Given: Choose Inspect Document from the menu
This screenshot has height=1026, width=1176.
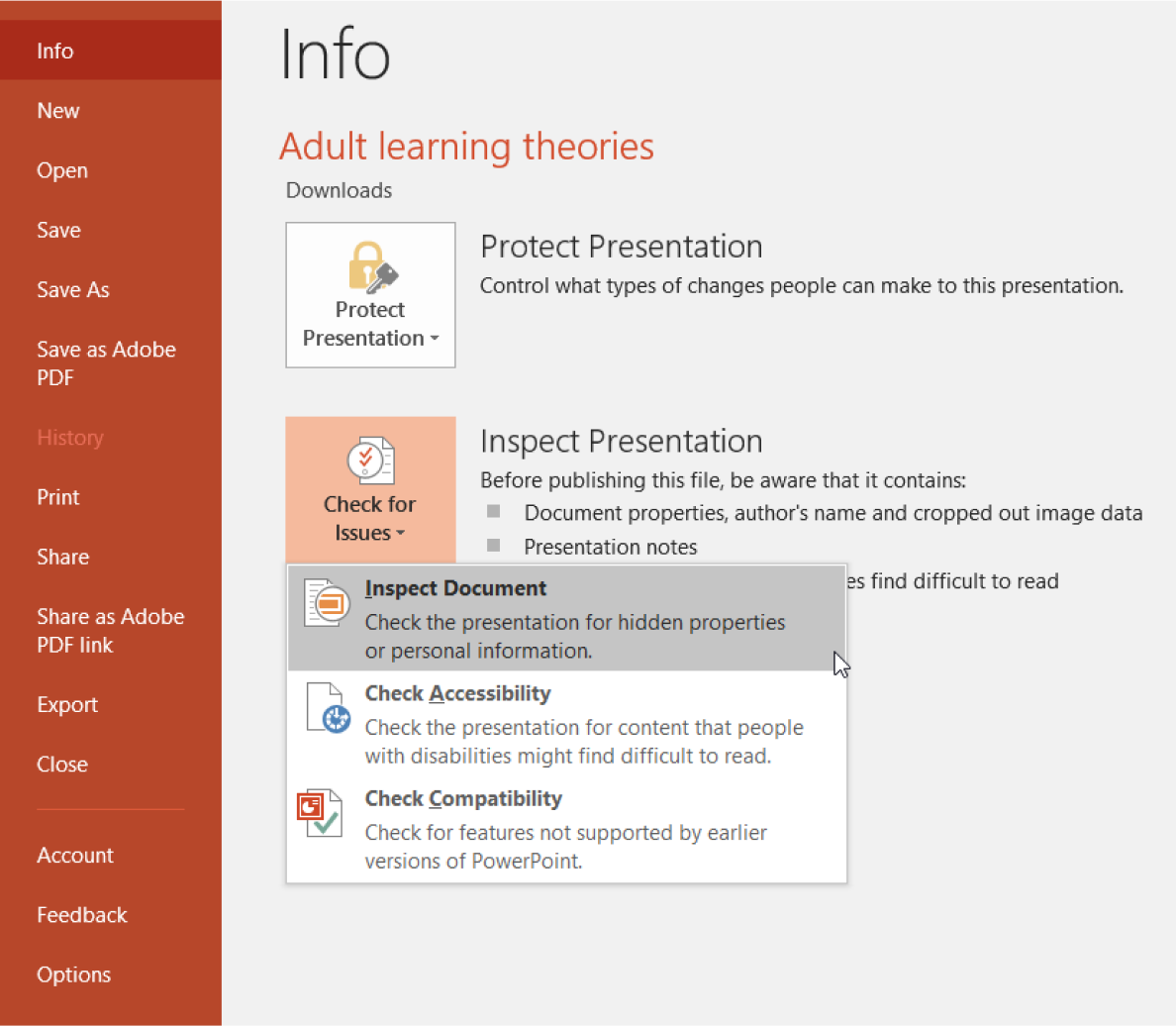Looking at the screenshot, I should click(x=567, y=618).
